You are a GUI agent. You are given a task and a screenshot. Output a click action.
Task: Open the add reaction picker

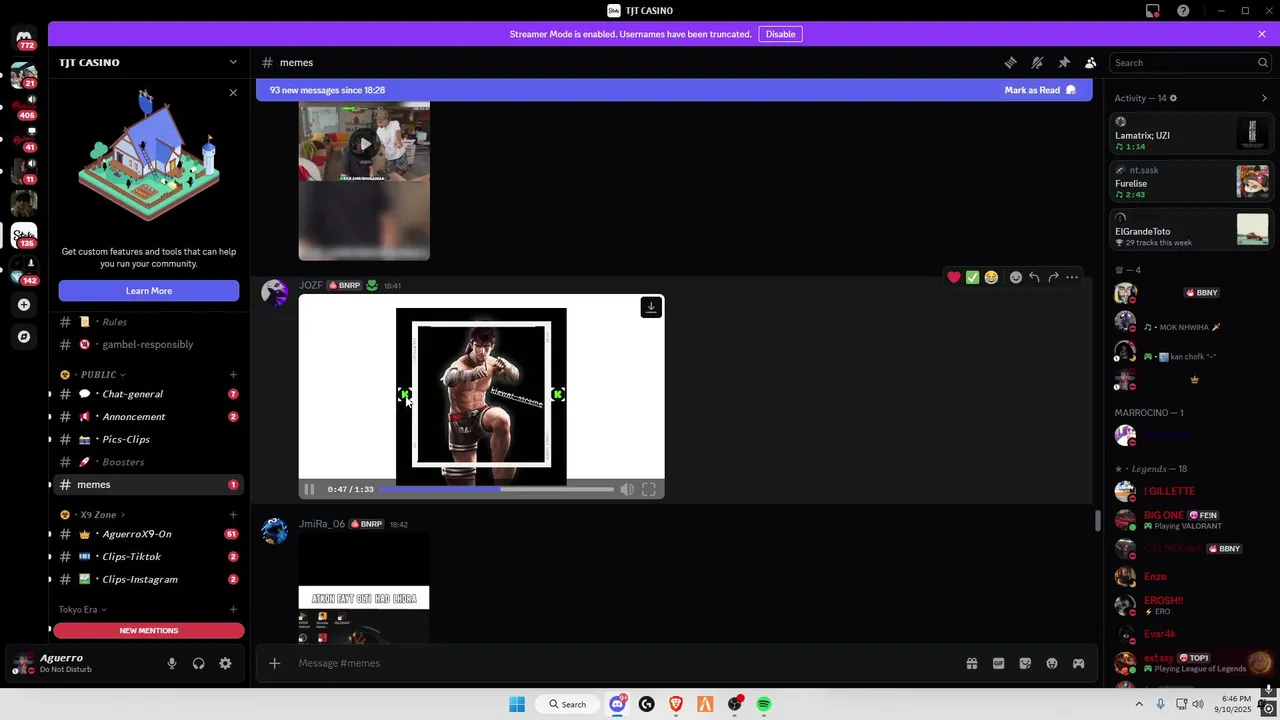pyautogui.click(x=1016, y=277)
